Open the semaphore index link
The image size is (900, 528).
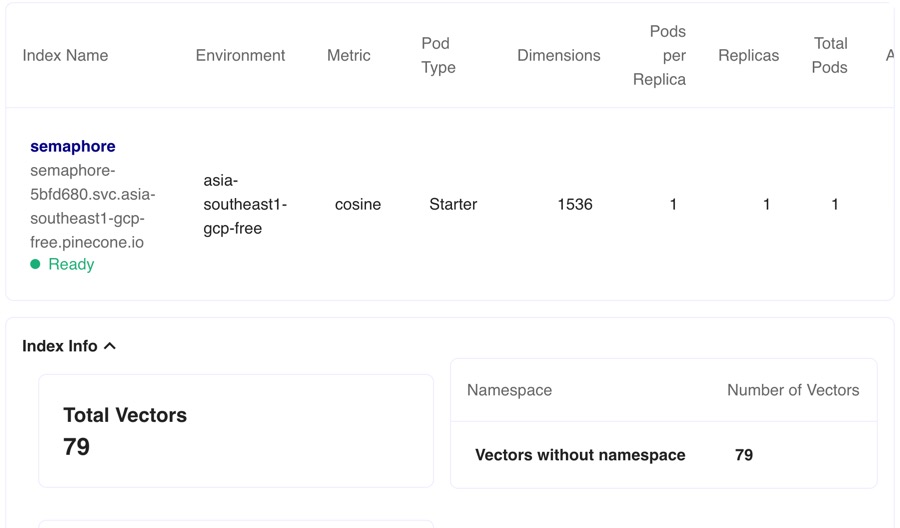(73, 146)
